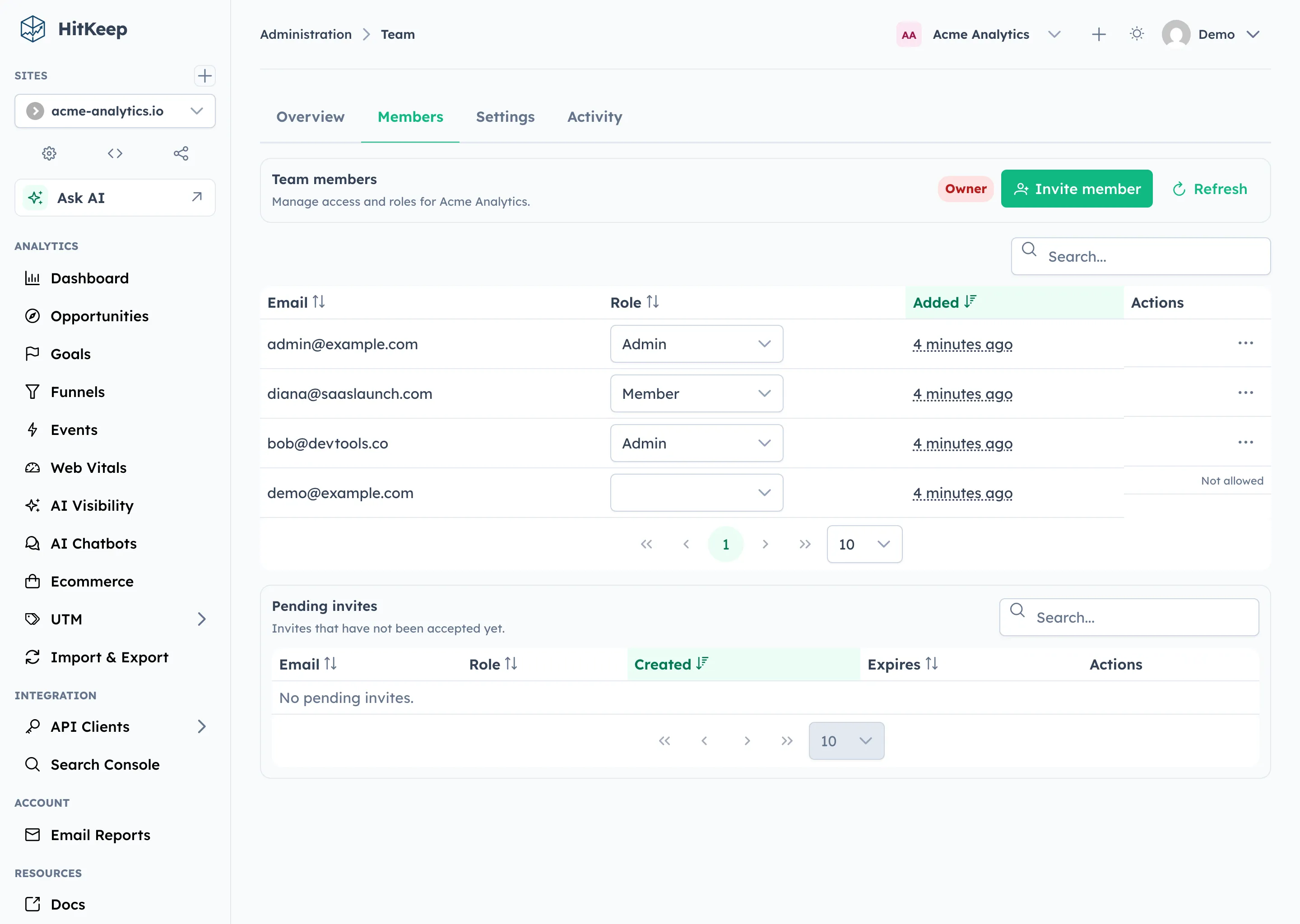Select page 1 of members

tap(726, 544)
